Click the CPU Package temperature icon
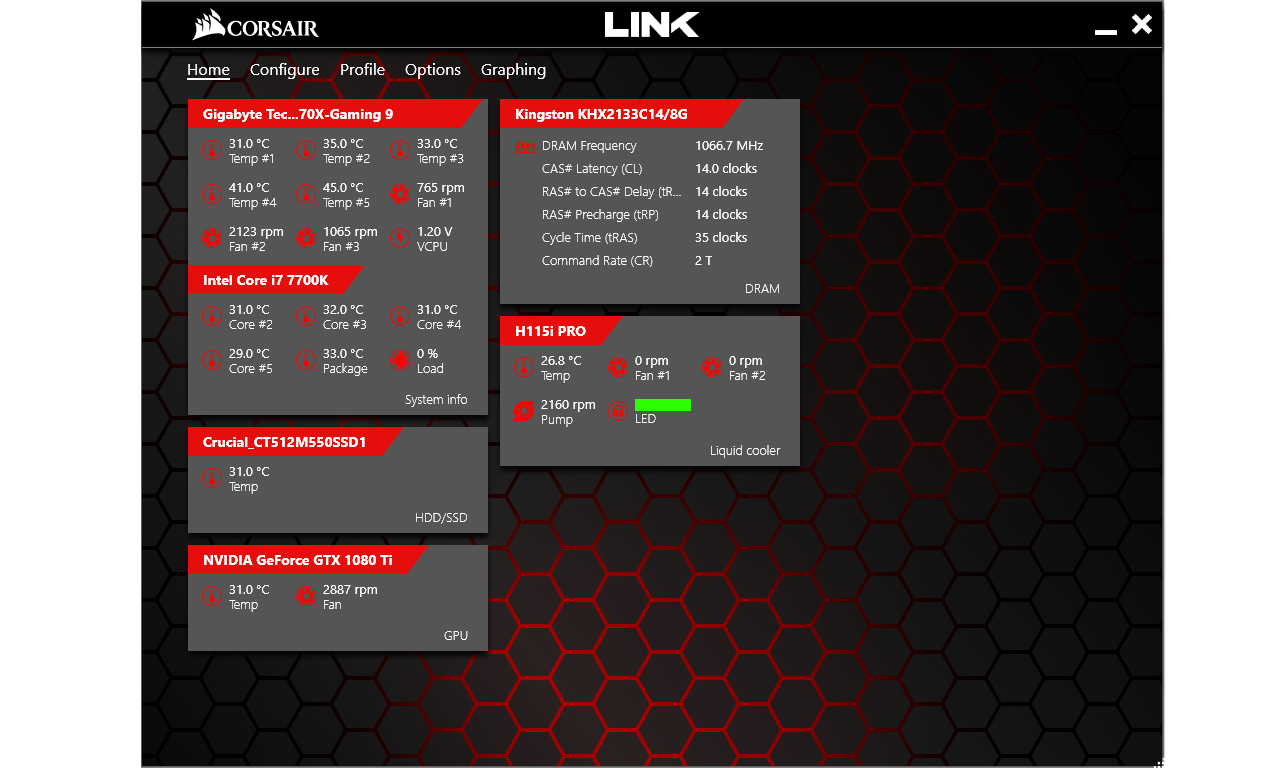 306,360
